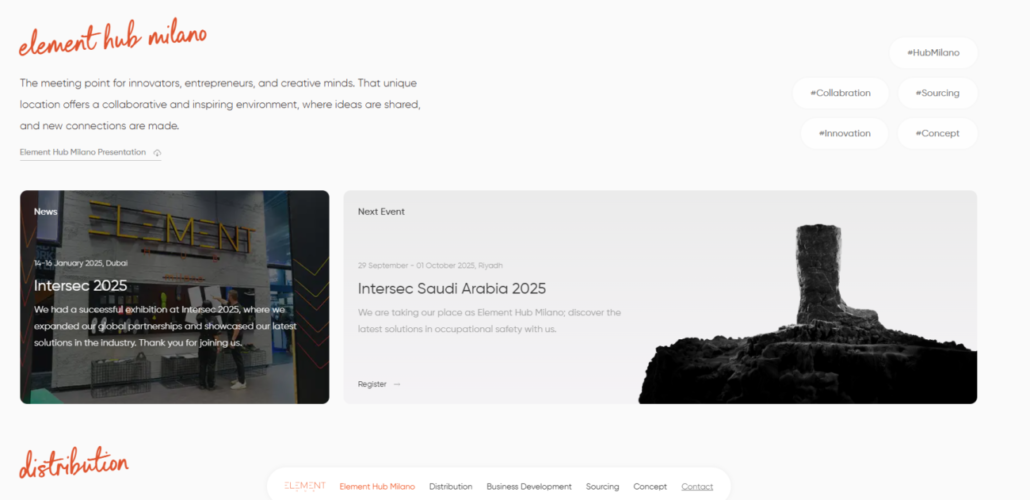Click the Next Event label
The width and height of the screenshot is (1030, 500).
click(381, 212)
